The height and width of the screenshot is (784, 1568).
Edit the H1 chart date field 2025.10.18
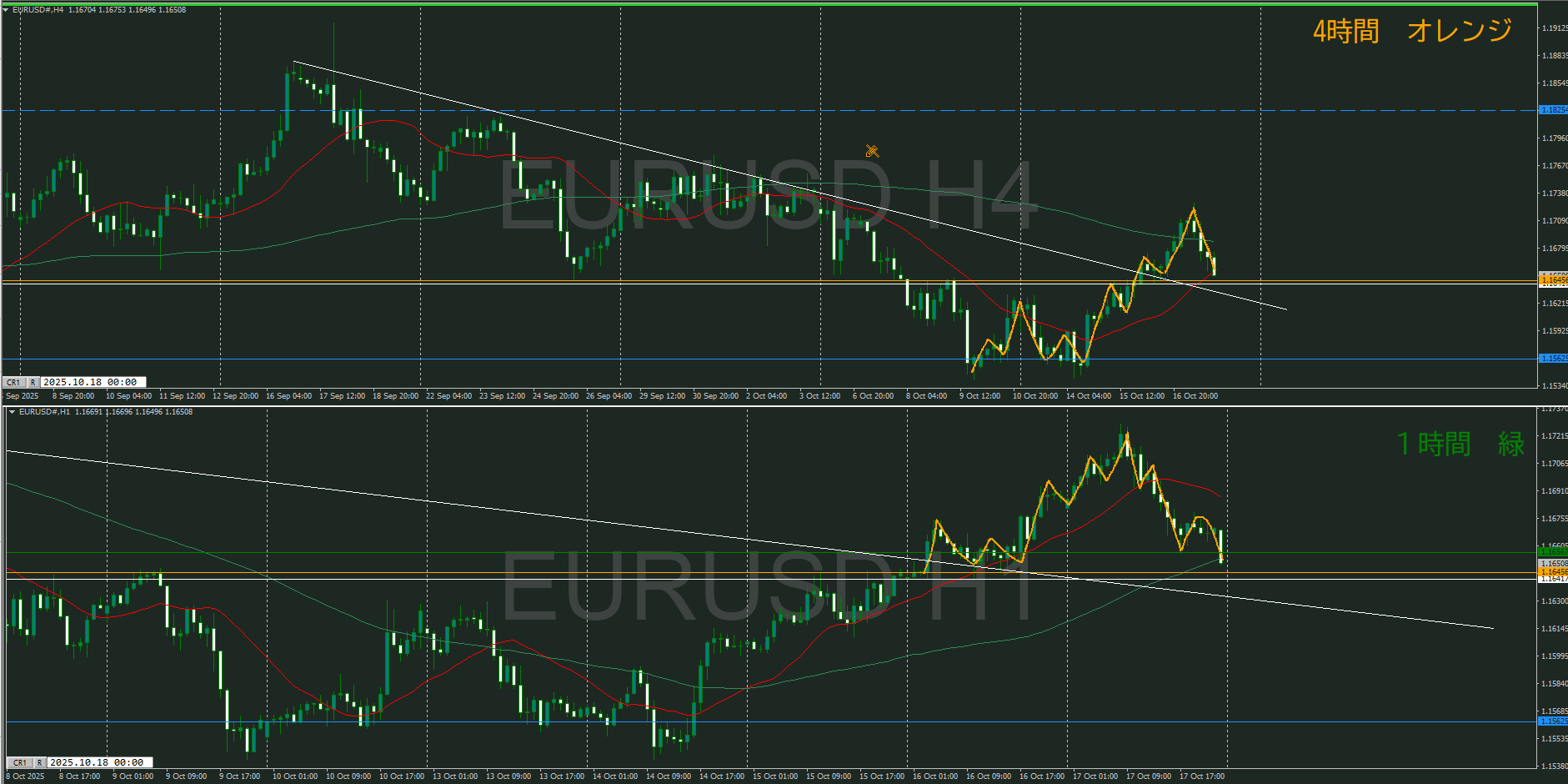click(x=97, y=762)
